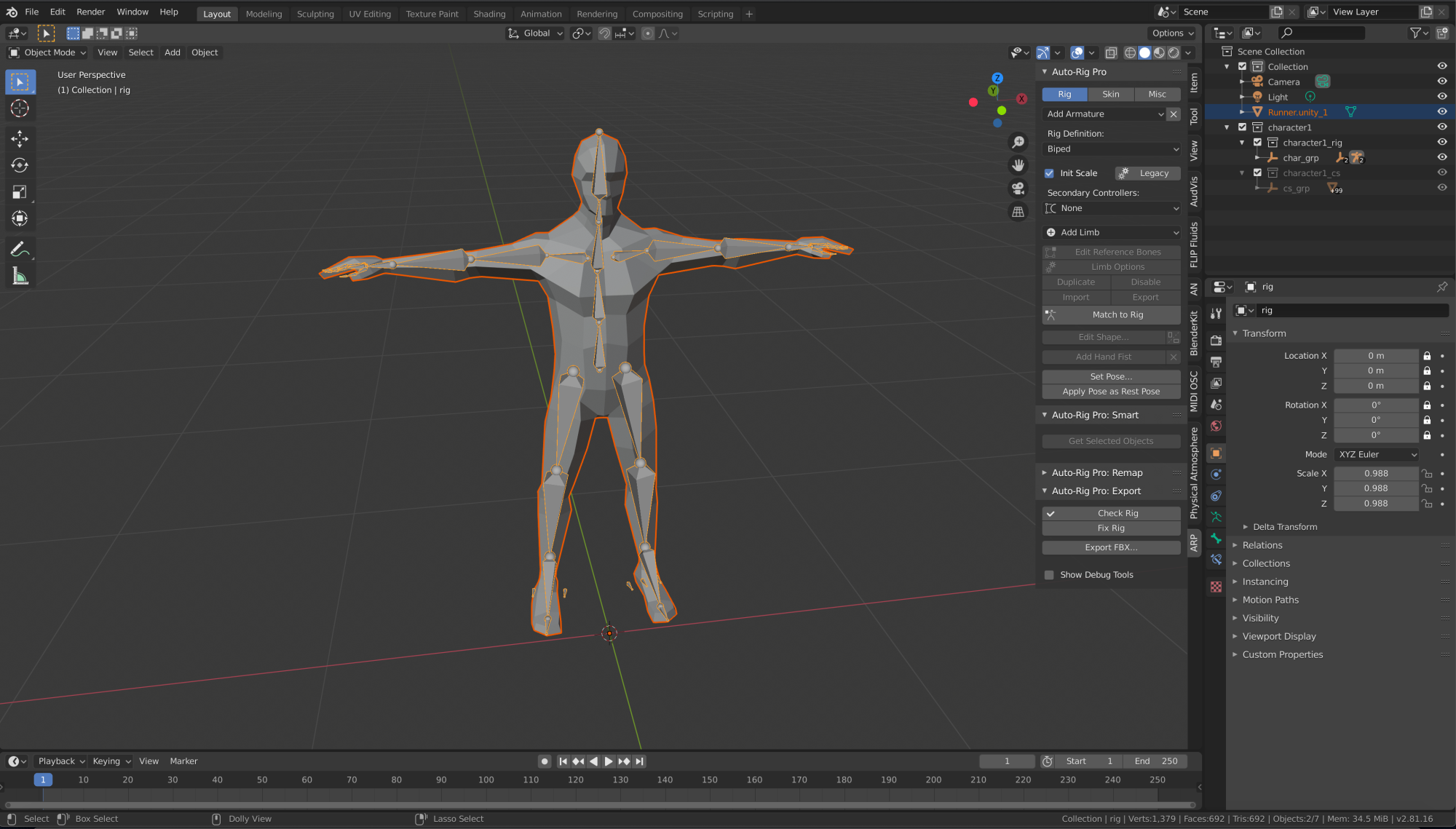Viewport: 1456px width, 829px height.
Task: Toggle Runner.unity_1 visibility eye
Action: click(1441, 112)
